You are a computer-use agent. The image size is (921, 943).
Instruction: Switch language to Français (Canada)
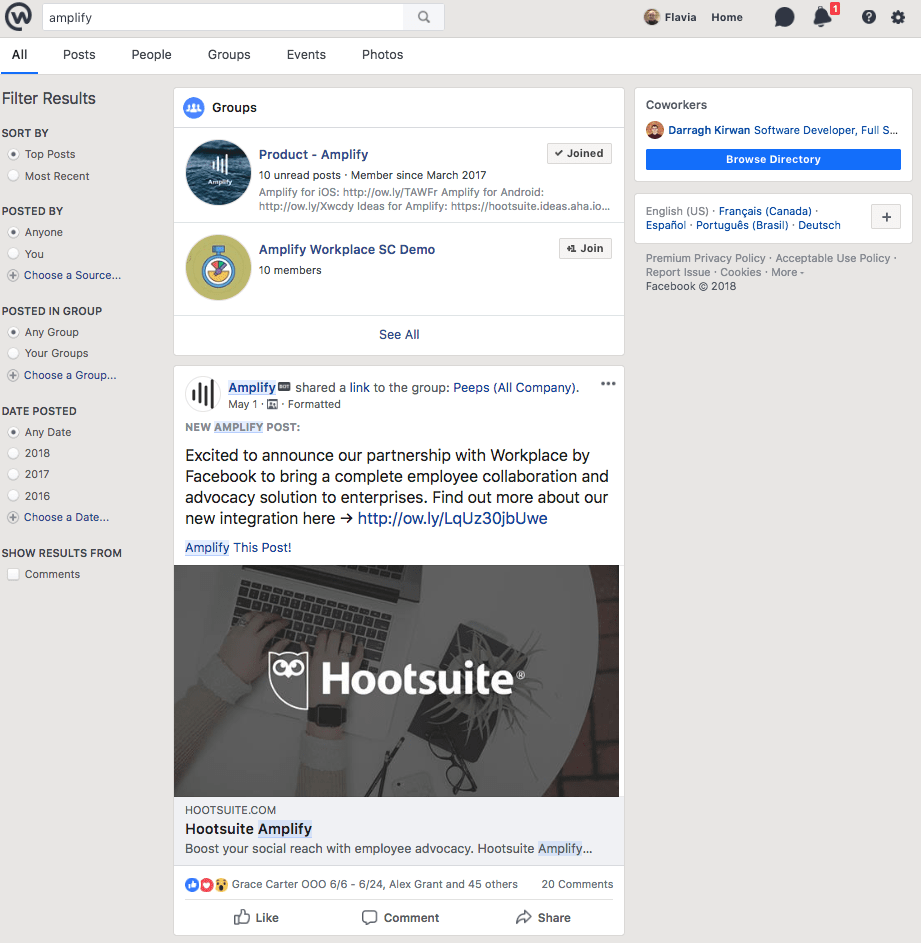[765, 211]
